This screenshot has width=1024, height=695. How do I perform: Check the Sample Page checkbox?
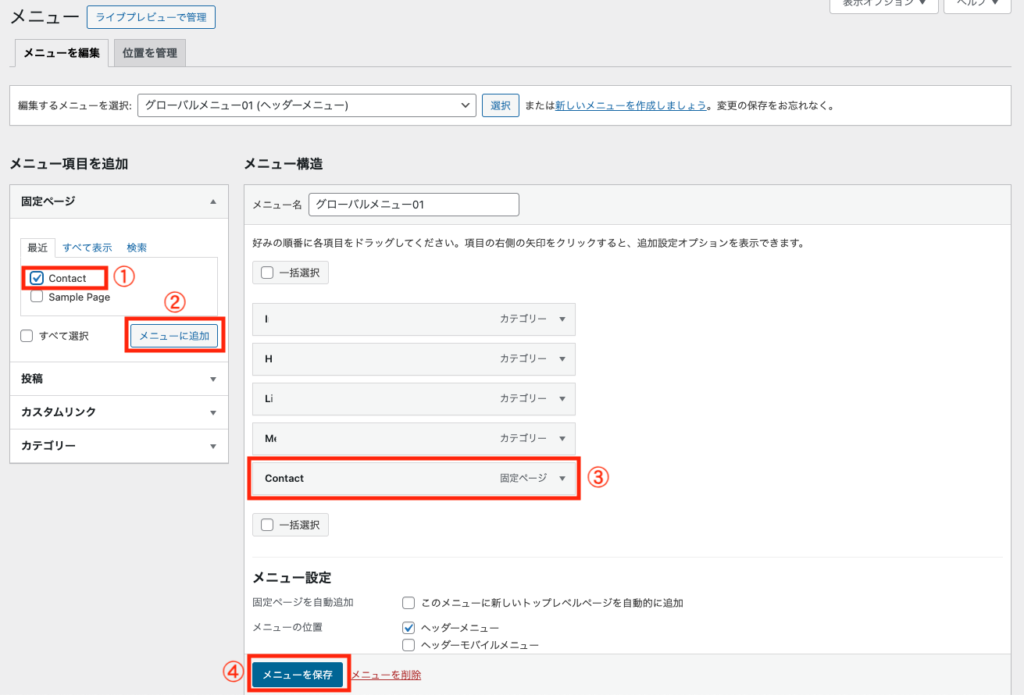pyautogui.click(x=37, y=297)
